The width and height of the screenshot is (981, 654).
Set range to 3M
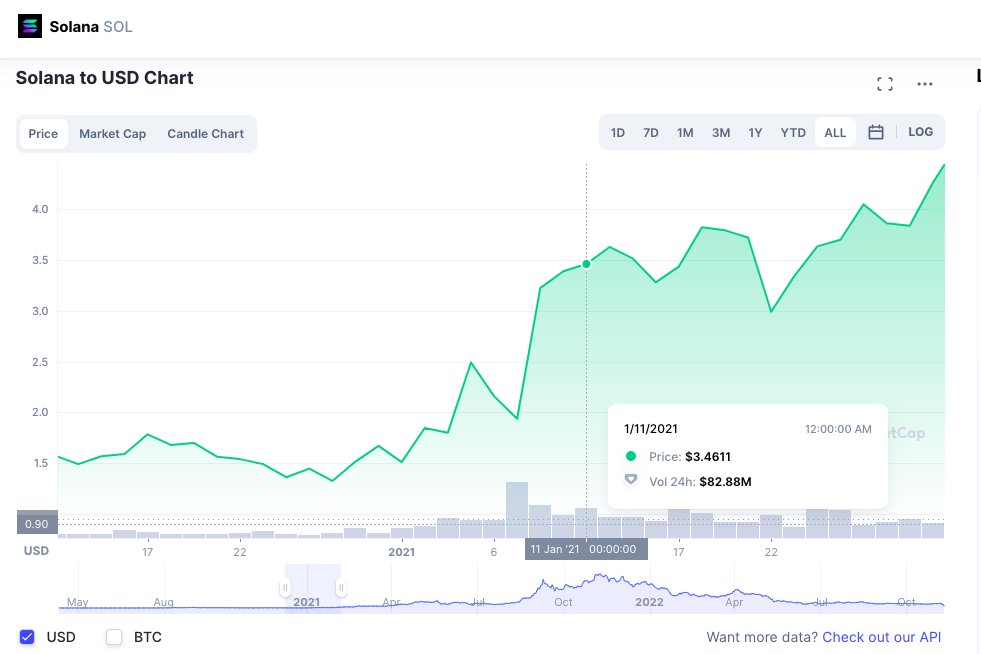pos(721,133)
